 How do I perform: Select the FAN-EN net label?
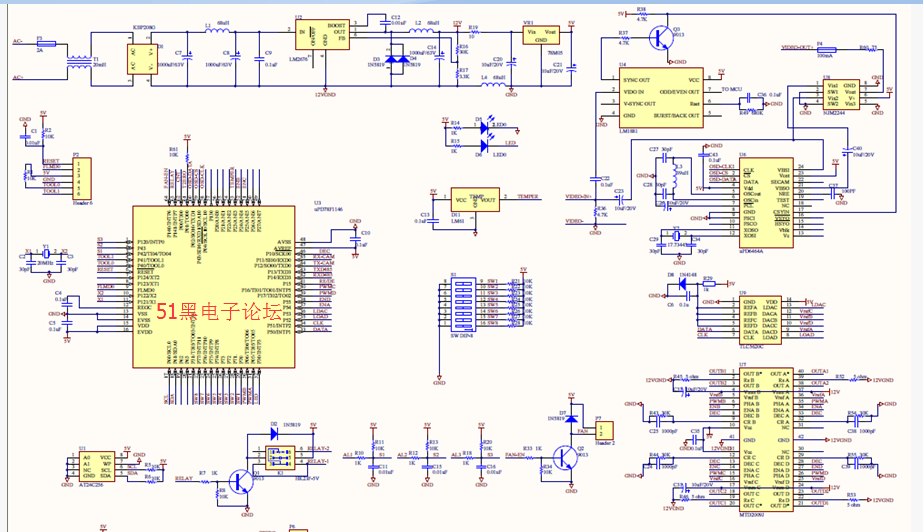coord(514,455)
